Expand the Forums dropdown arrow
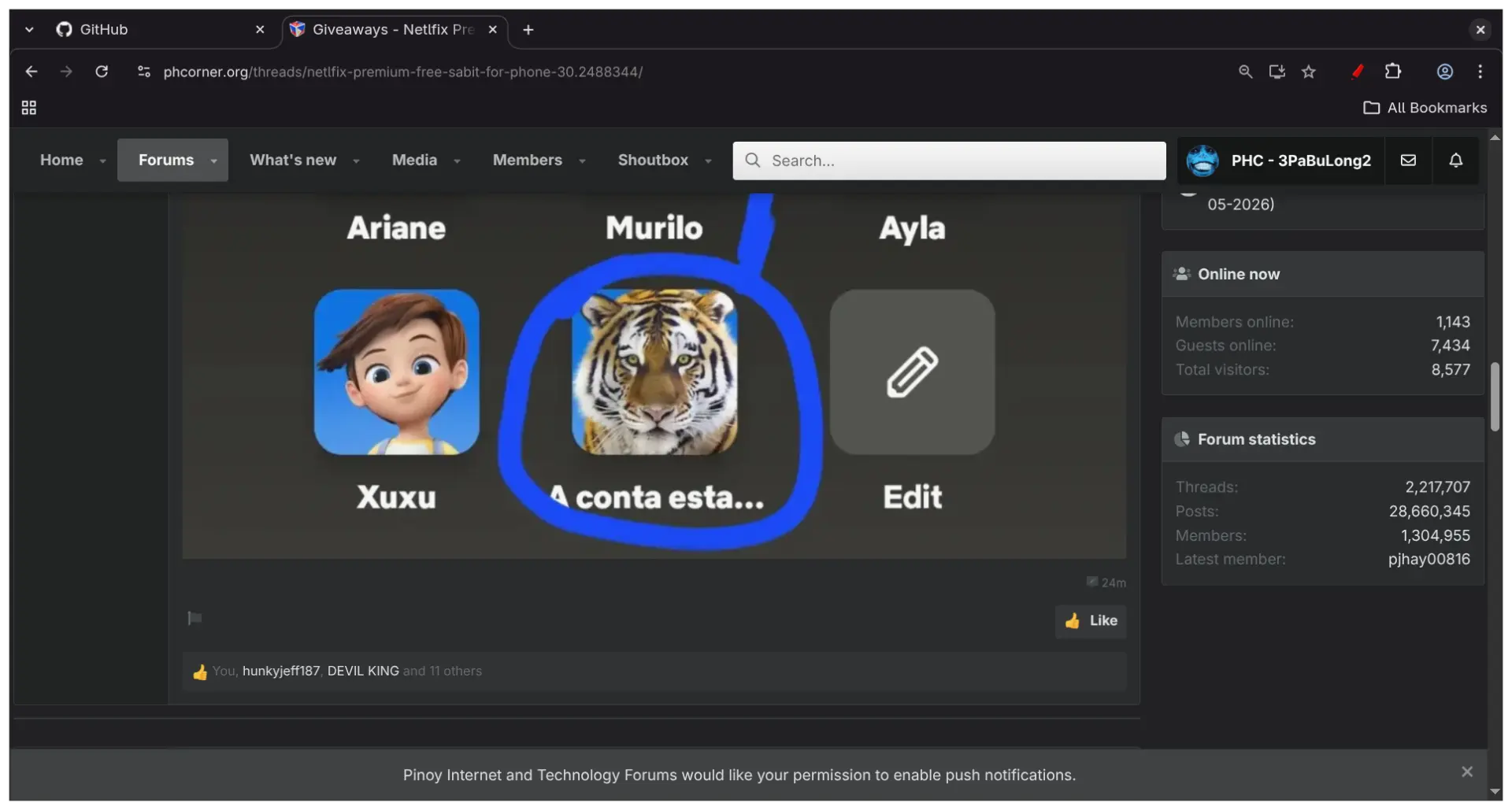The height and width of the screenshot is (810, 1512). coord(213,161)
